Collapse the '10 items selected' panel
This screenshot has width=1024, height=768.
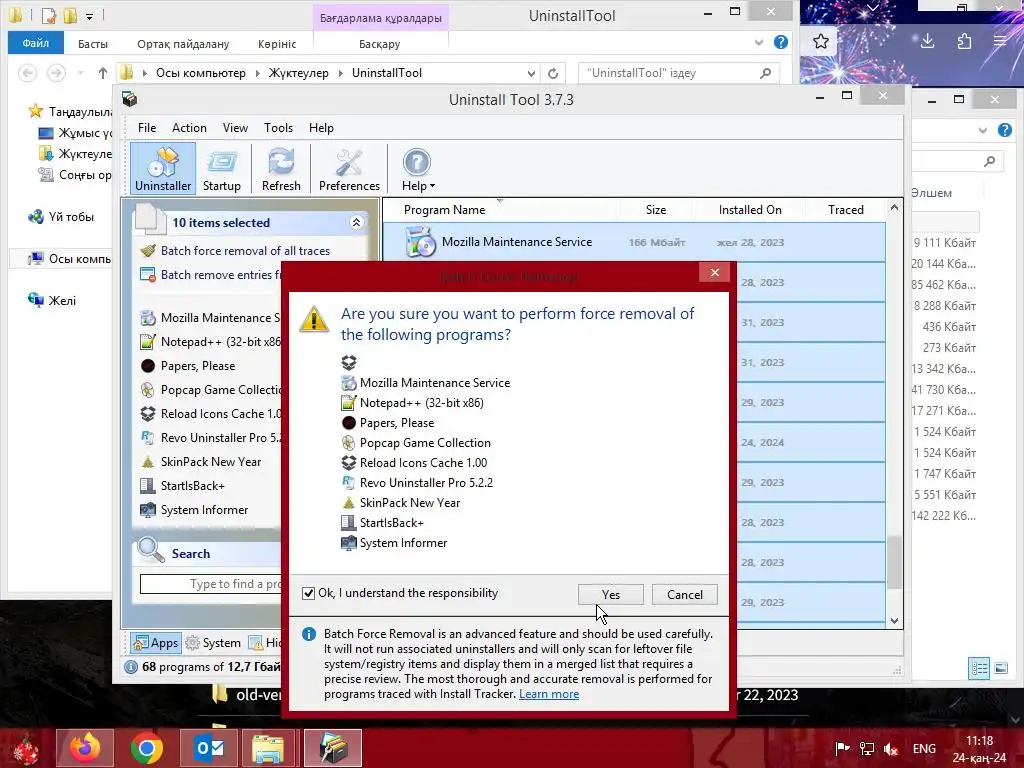[357, 222]
